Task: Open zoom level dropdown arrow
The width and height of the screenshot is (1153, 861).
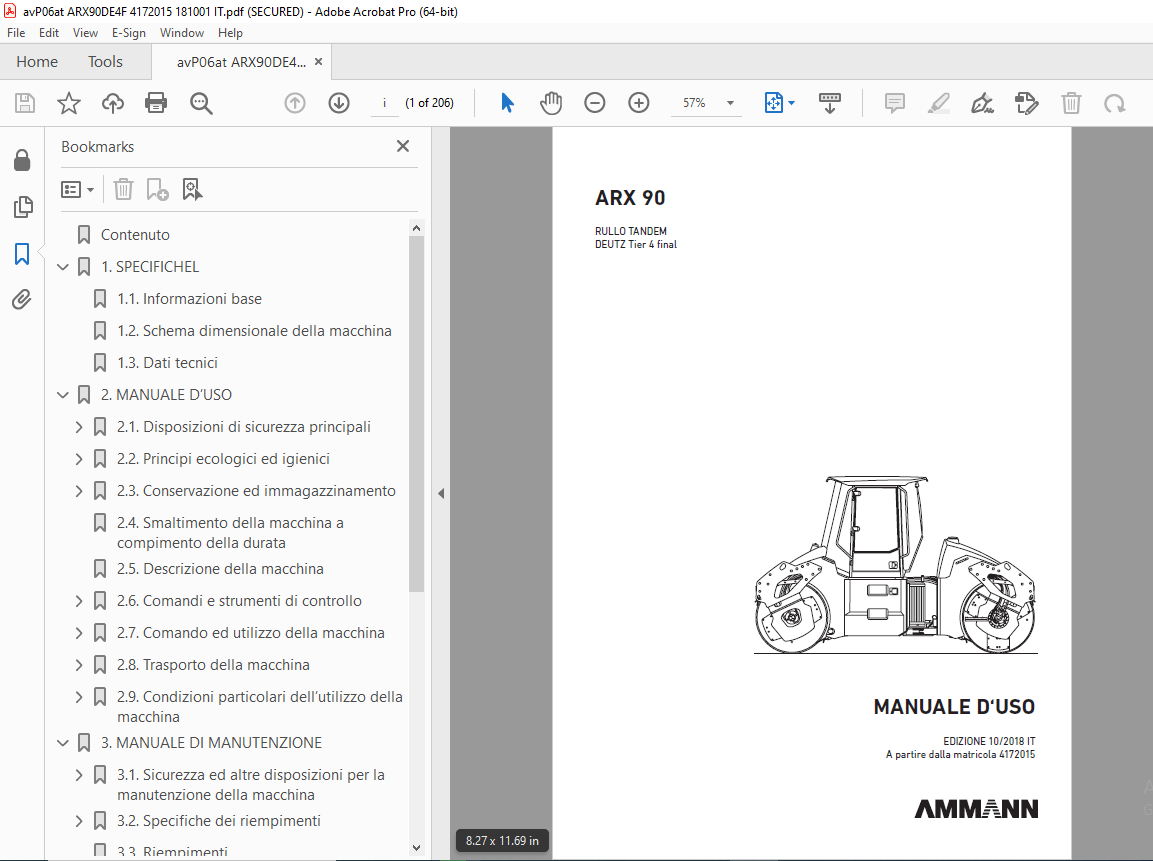Action: (x=730, y=103)
